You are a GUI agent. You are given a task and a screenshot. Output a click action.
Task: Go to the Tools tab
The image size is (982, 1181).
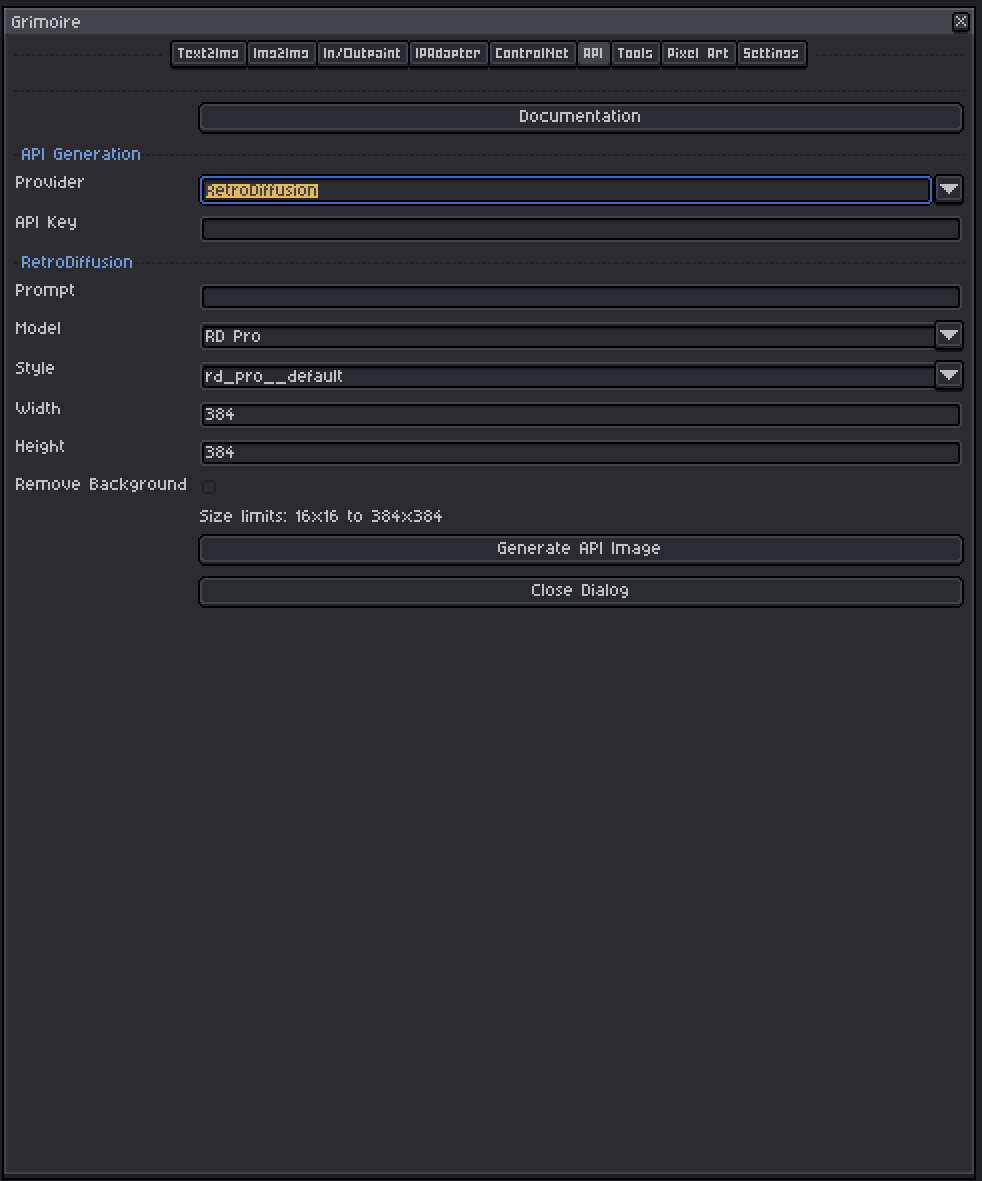[635, 53]
